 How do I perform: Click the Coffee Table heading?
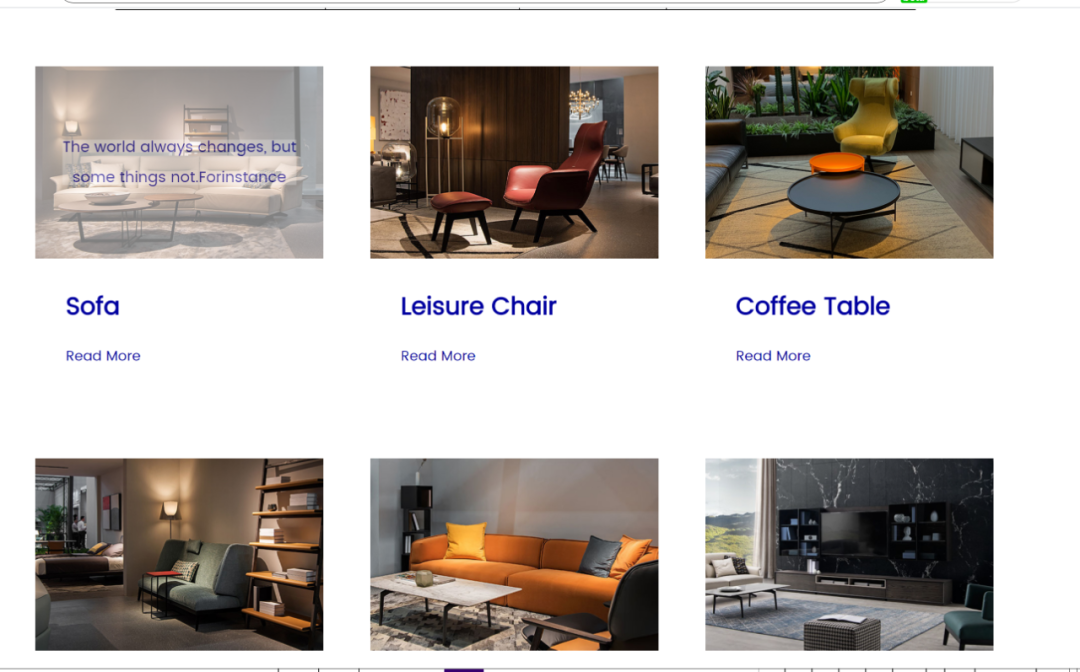[x=813, y=306]
